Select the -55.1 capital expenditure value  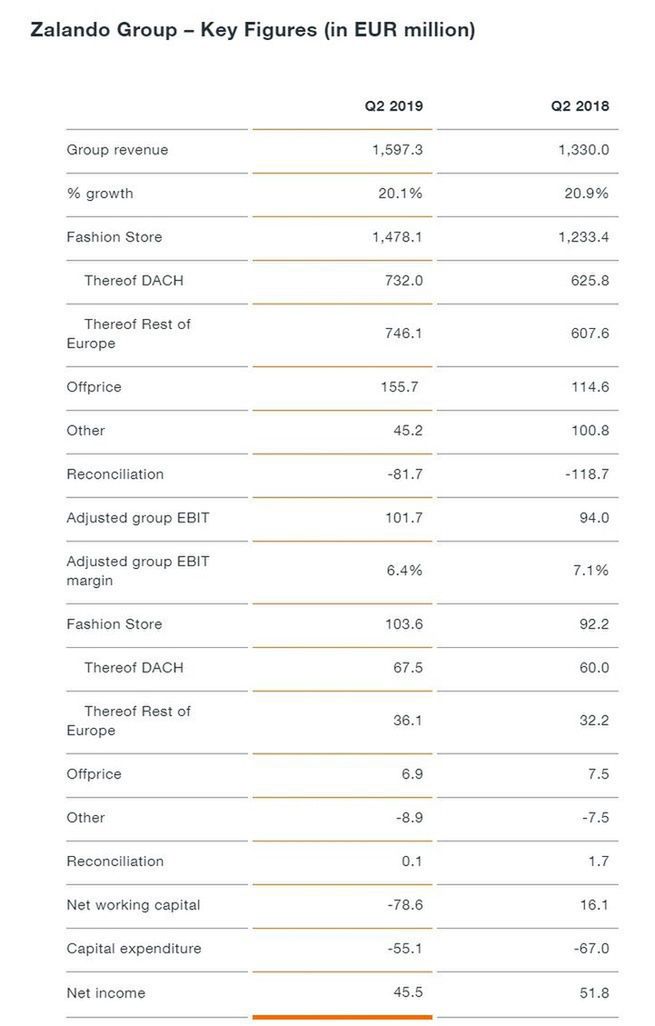pos(405,949)
